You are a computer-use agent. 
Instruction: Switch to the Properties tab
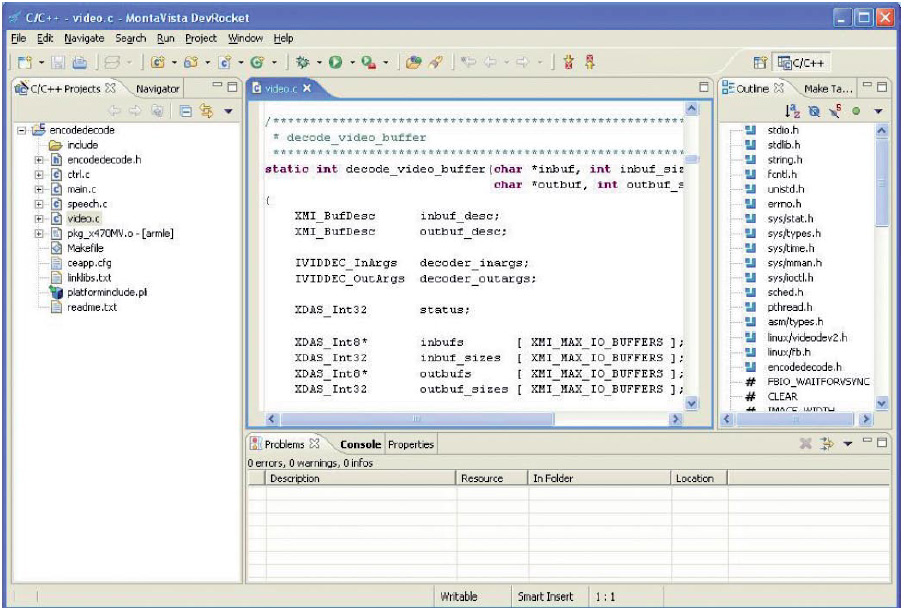[x=411, y=444]
